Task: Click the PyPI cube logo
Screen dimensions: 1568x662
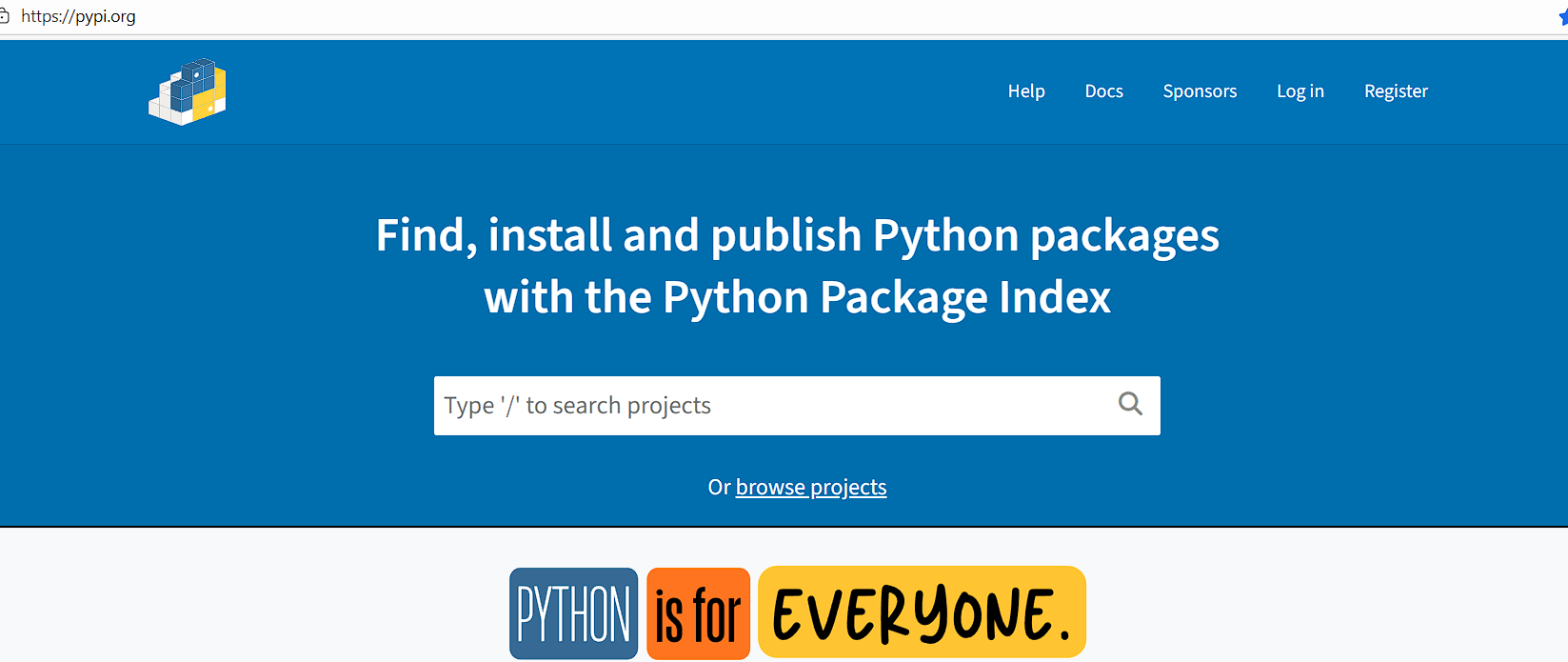Action: point(188,91)
